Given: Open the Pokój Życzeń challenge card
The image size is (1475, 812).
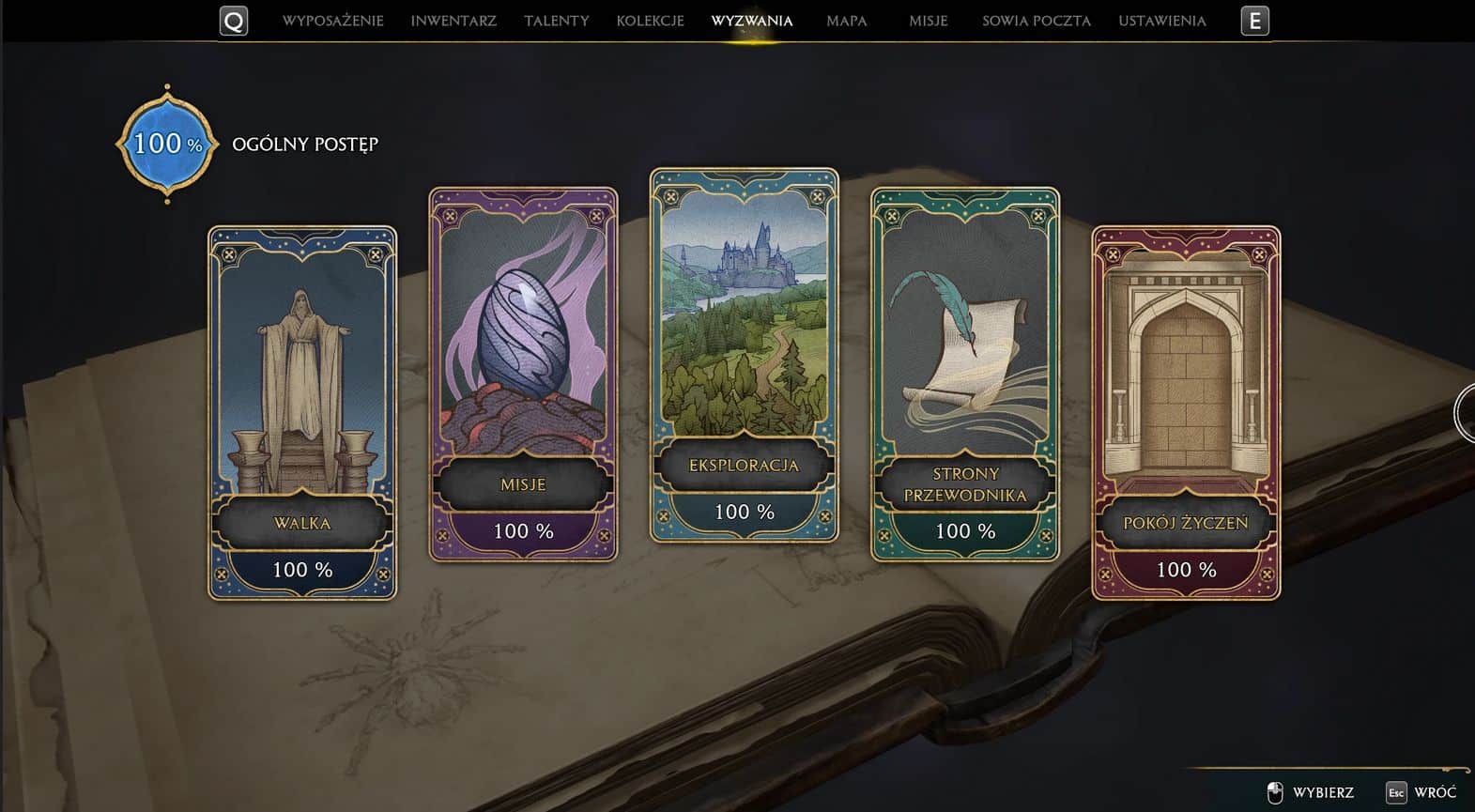Looking at the screenshot, I should 1186,412.
